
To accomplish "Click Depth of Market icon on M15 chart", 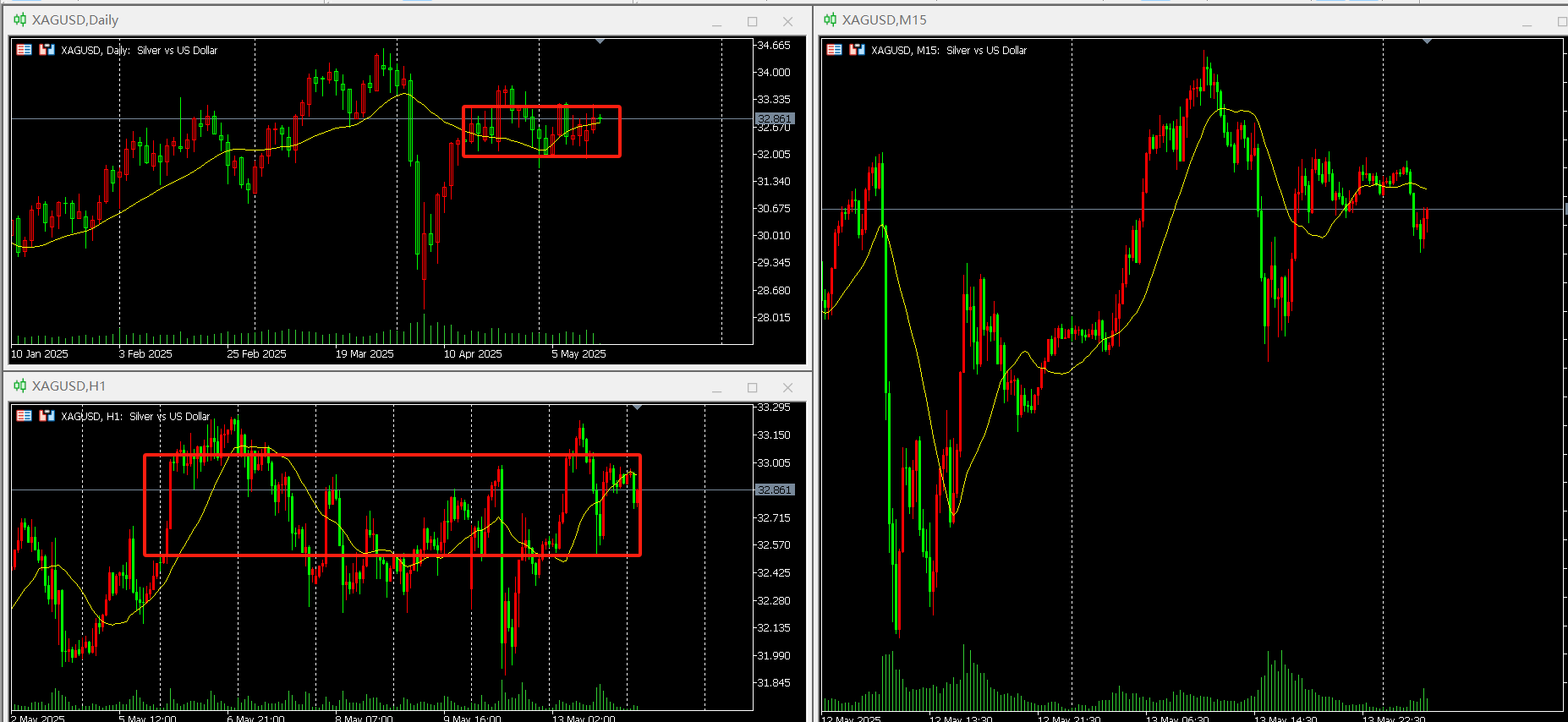I will pyautogui.click(x=857, y=50).
